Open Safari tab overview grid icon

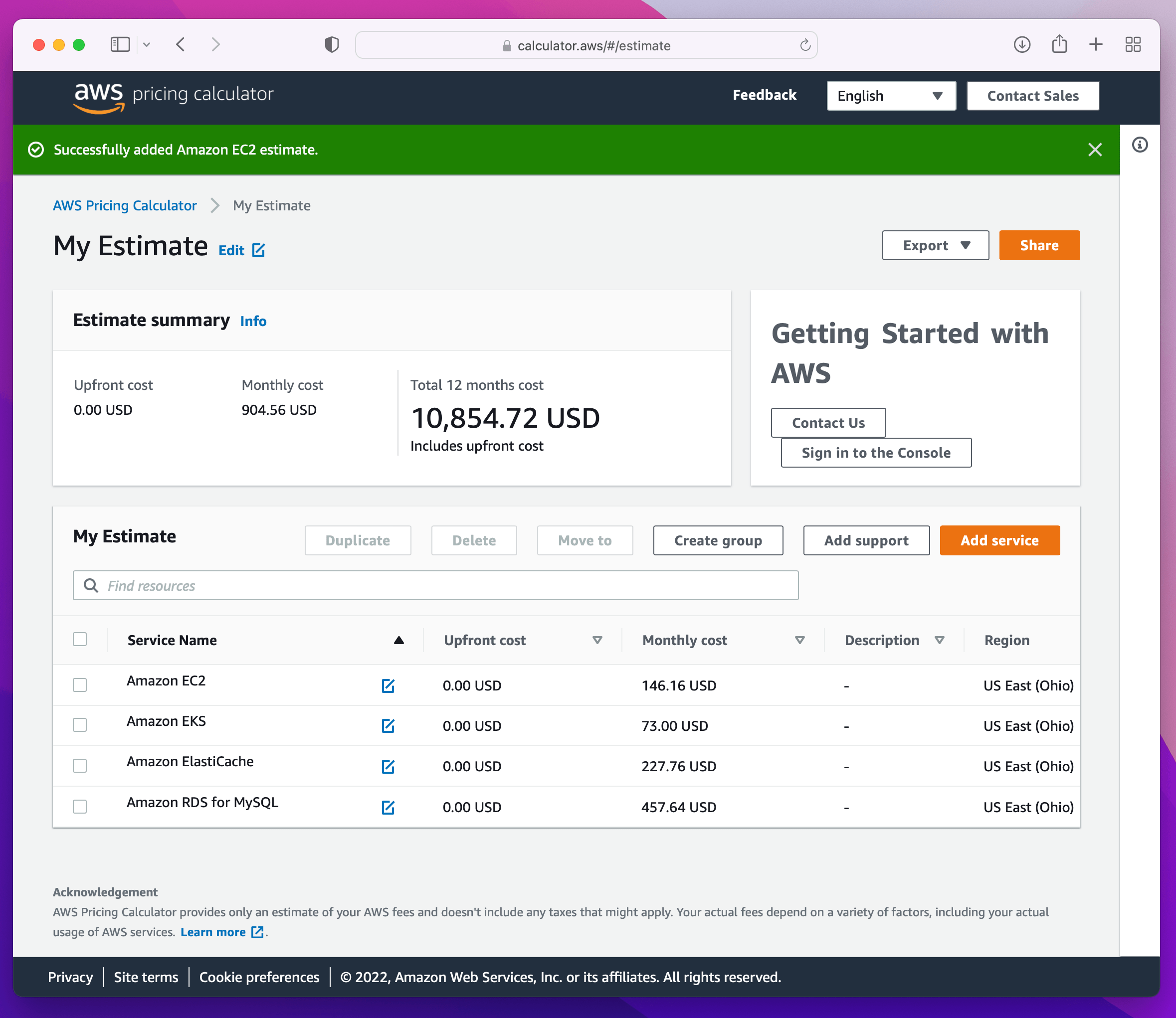(1133, 45)
